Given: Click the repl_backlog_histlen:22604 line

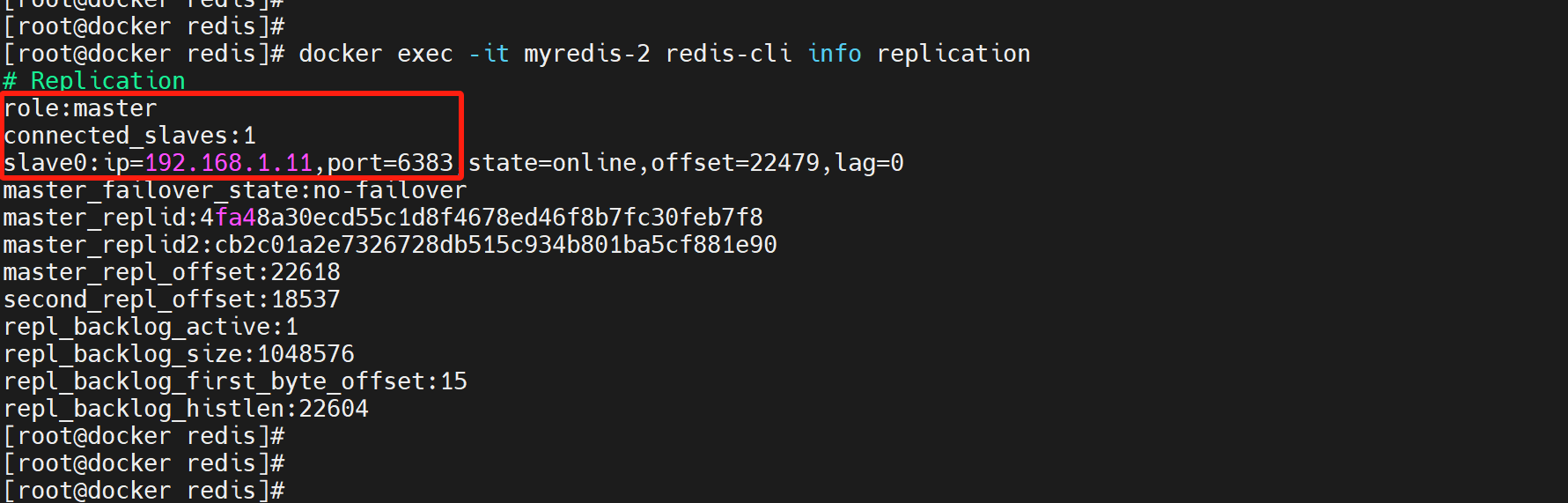Looking at the screenshot, I should (x=186, y=409).
